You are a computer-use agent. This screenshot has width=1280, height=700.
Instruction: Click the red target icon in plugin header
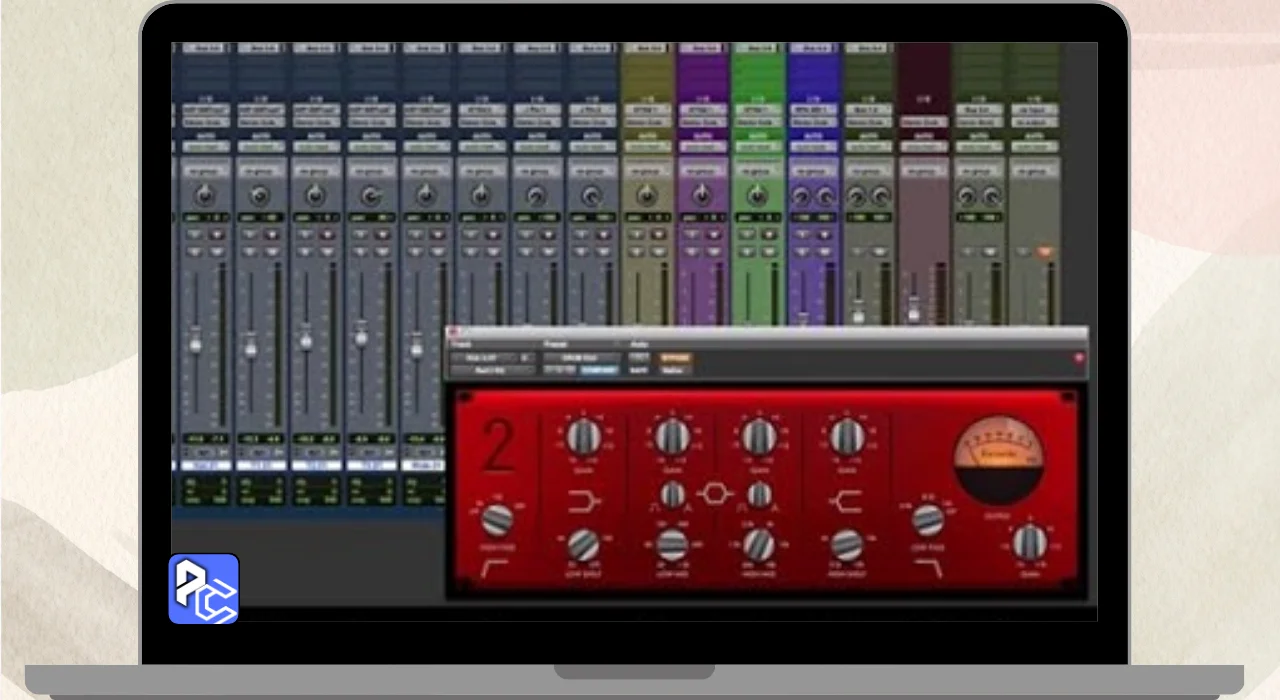point(1078,359)
